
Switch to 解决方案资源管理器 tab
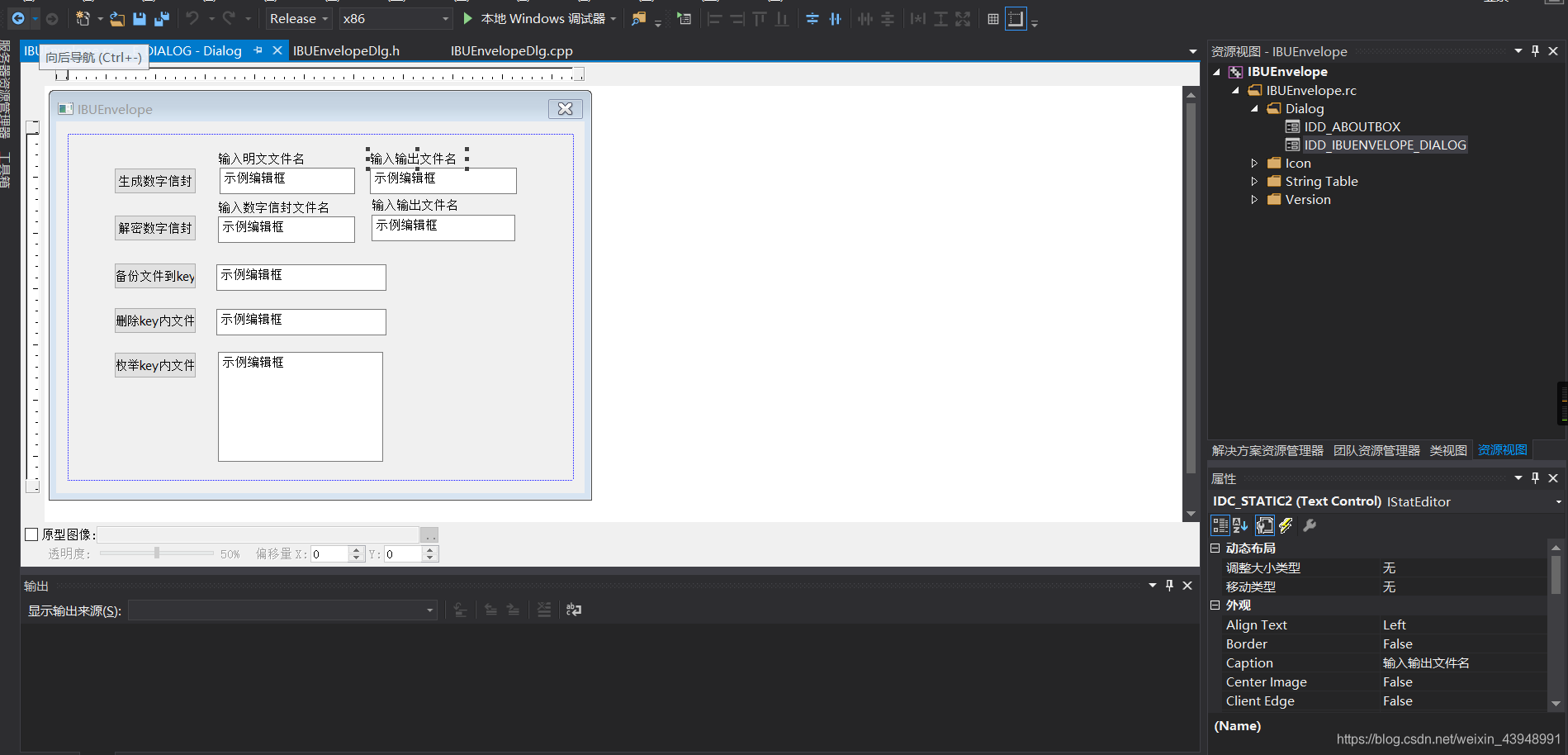click(x=1267, y=450)
